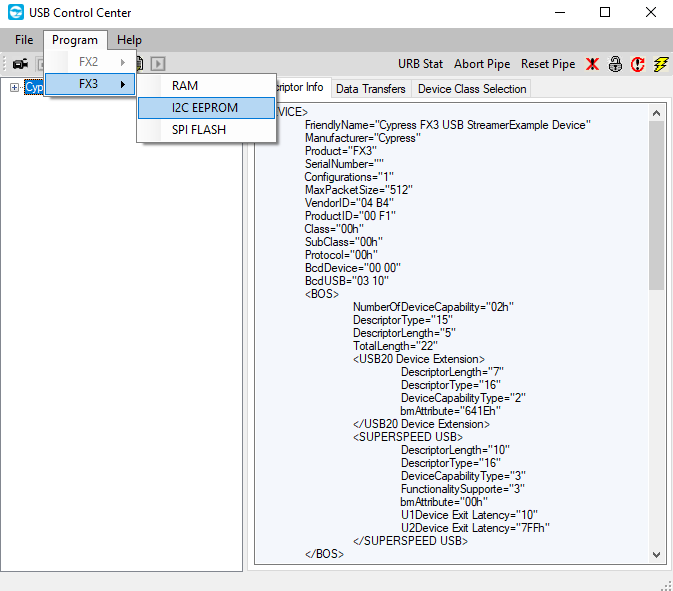The height and width of the screenshot is (591, 673).
Task: Click the ProductID="00 F1" line
Action: [x=350, y=216]
